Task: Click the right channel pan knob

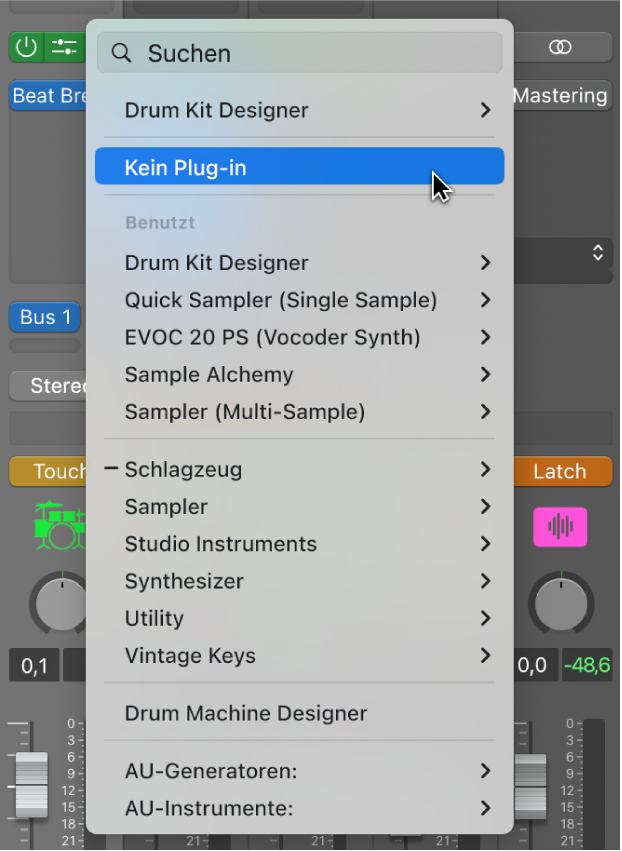Action: point(560,605)
